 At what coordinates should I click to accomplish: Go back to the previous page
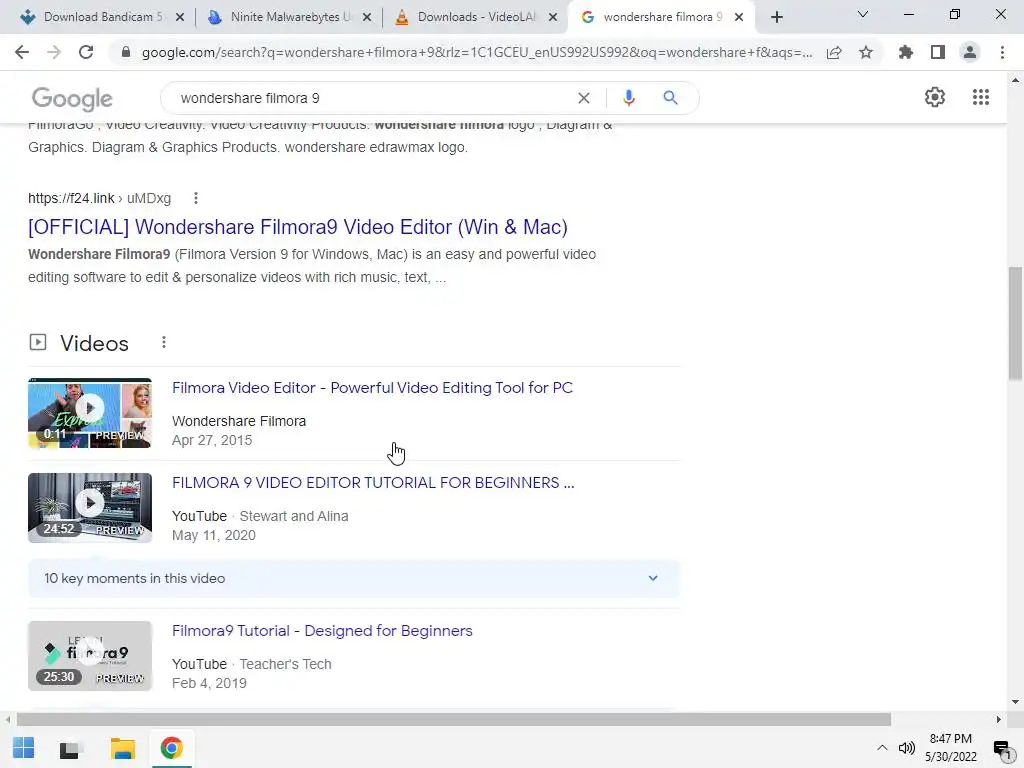click(x=22, y=52)
